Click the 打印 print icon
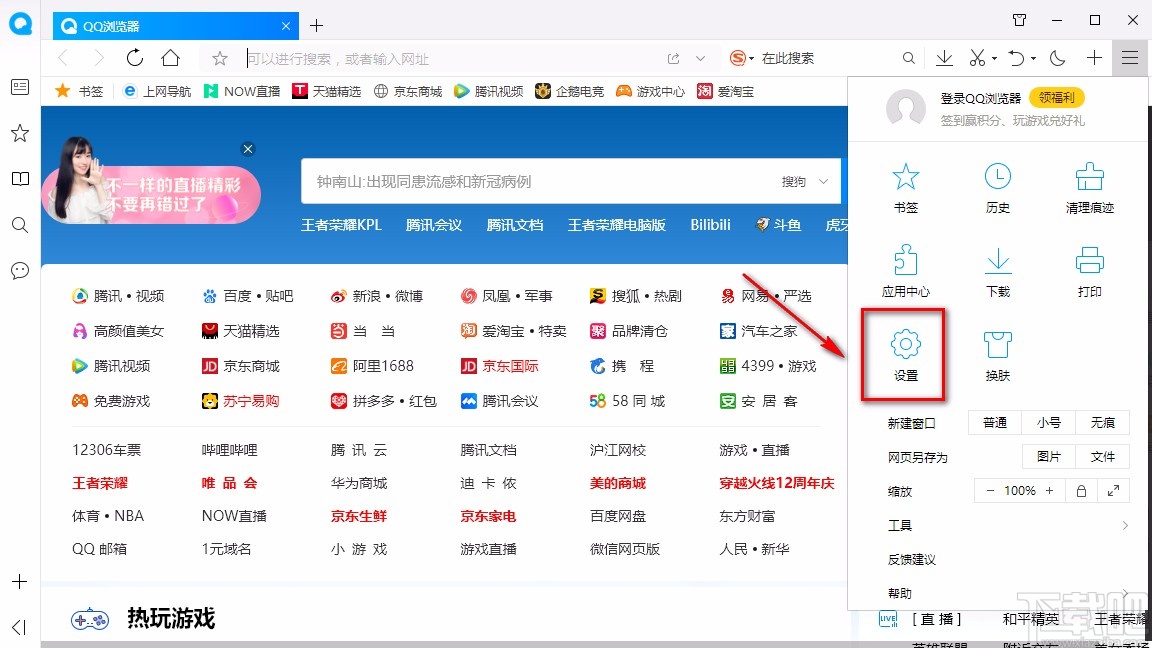This screenshot has width=1152, height=648. tap(1090, 272)
